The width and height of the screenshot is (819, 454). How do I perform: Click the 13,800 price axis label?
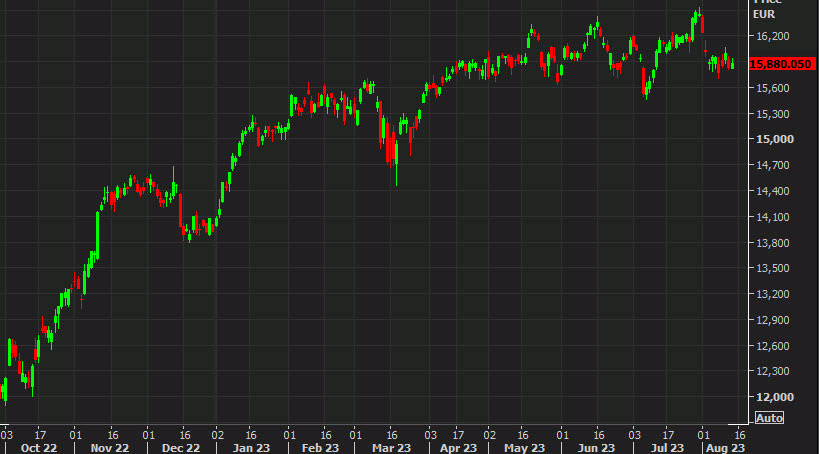click(x=773, y=243)
